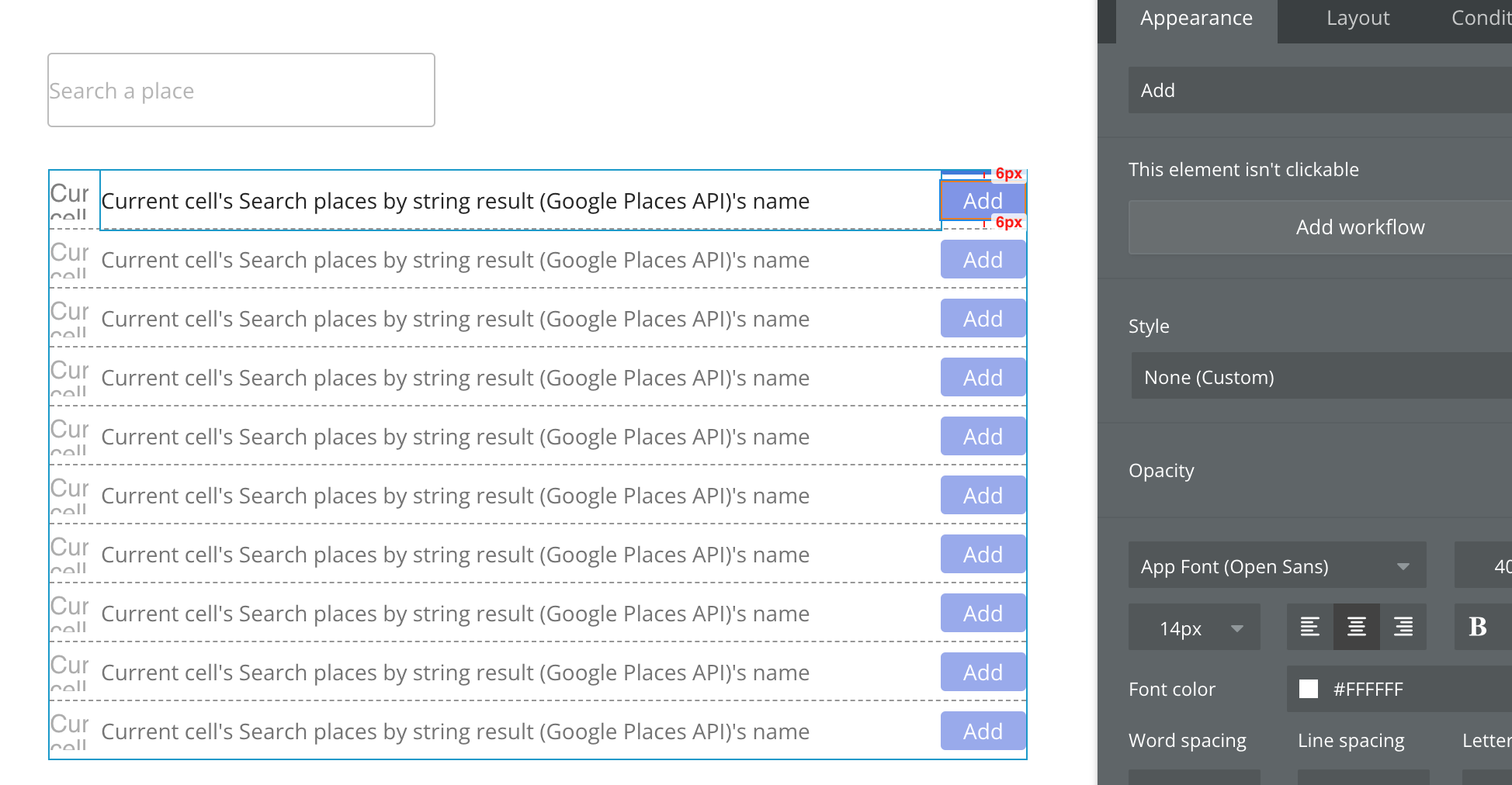Open the App Font (Open Sans) dropdown
1512x785 pixels.
pos(1277,566)
